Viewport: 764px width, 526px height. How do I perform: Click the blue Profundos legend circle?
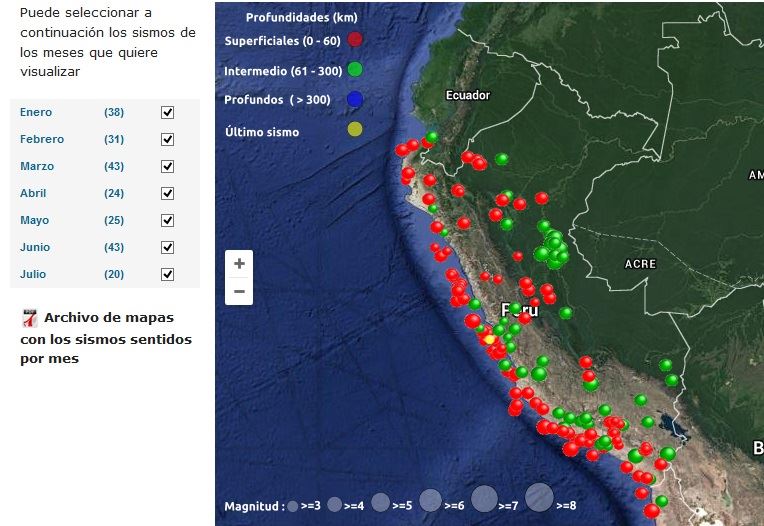(x=355, y=99)
